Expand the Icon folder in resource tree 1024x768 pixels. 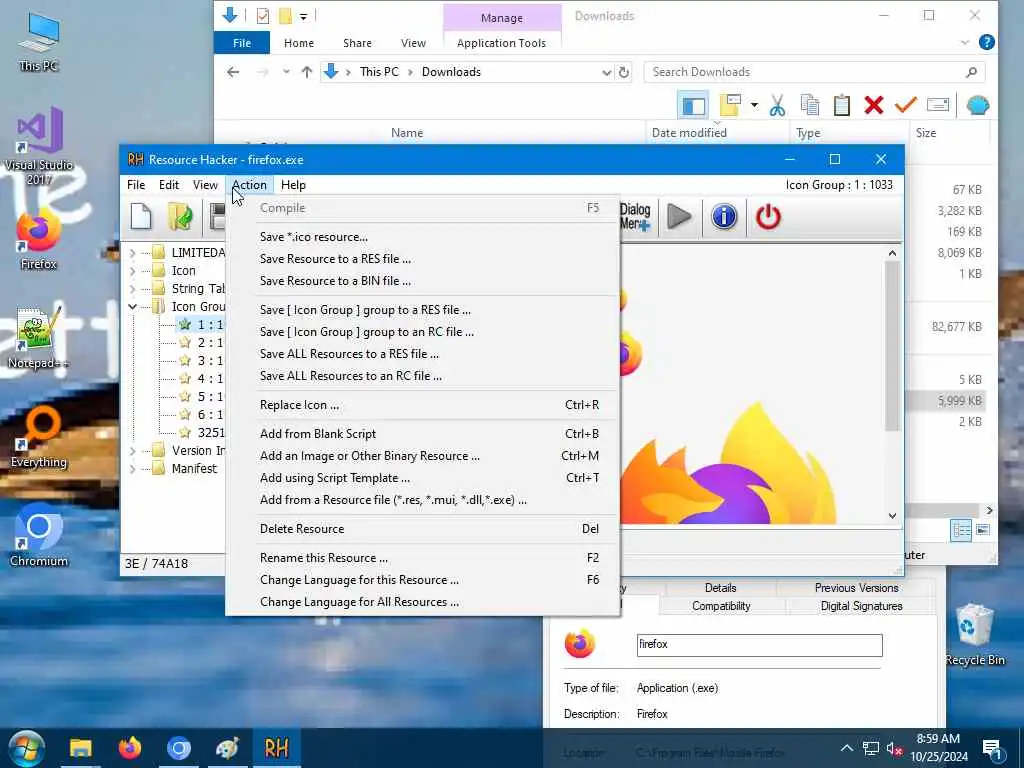click(133, 270)
